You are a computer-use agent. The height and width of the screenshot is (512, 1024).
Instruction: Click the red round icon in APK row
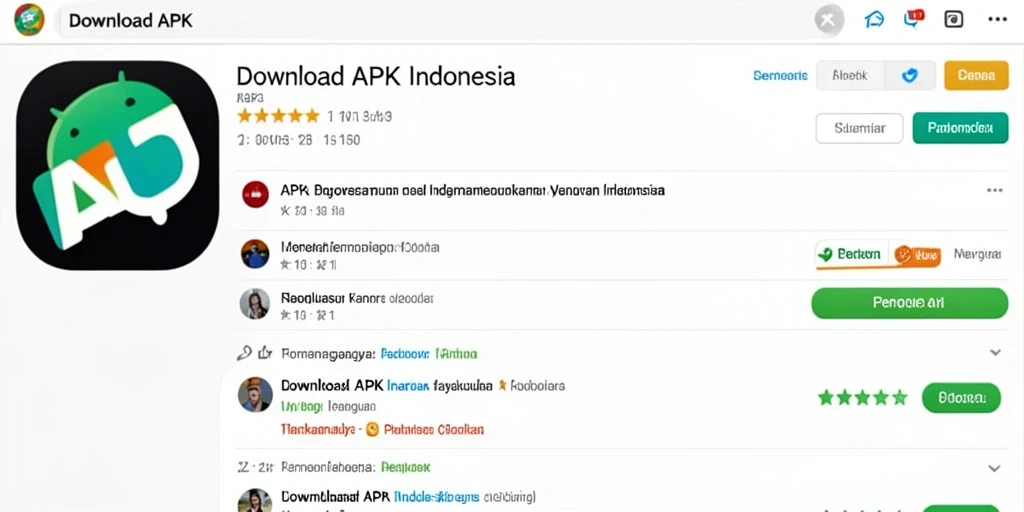255,195
